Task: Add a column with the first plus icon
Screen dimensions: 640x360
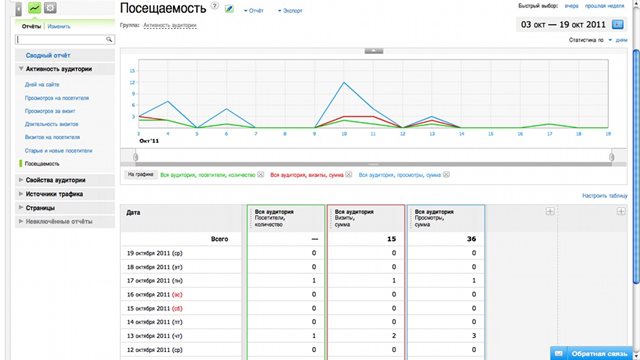Action: tap(550, 211)
